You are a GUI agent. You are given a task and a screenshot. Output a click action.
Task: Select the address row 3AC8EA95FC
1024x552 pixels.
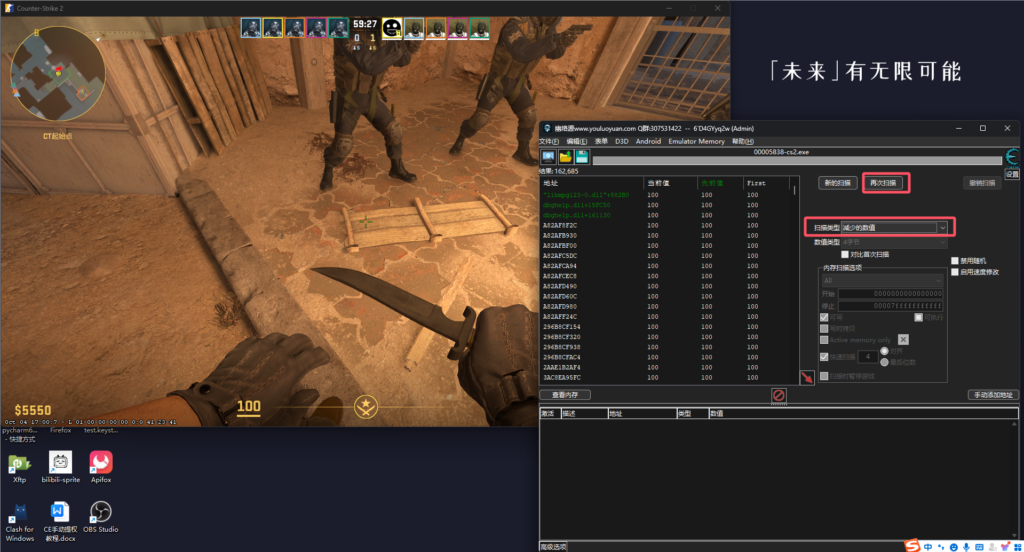click(x=666, y=378)
